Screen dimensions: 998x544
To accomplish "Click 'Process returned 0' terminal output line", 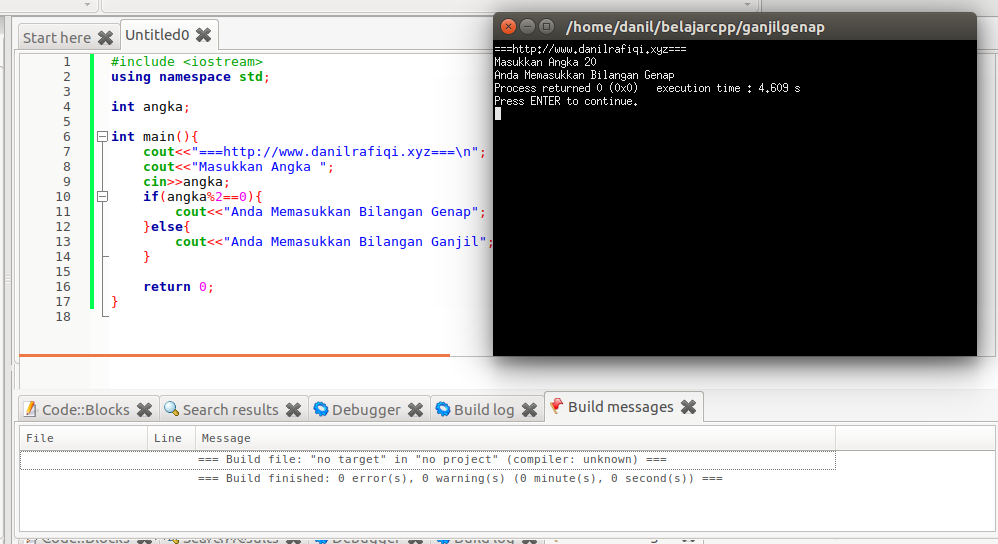I will [x=647, y=88].
